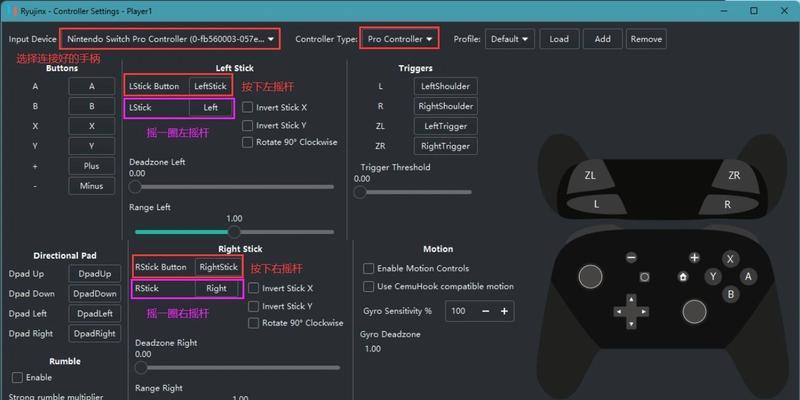
Task: Click the ZR trigger on controller image
Action: coord(734,177)
